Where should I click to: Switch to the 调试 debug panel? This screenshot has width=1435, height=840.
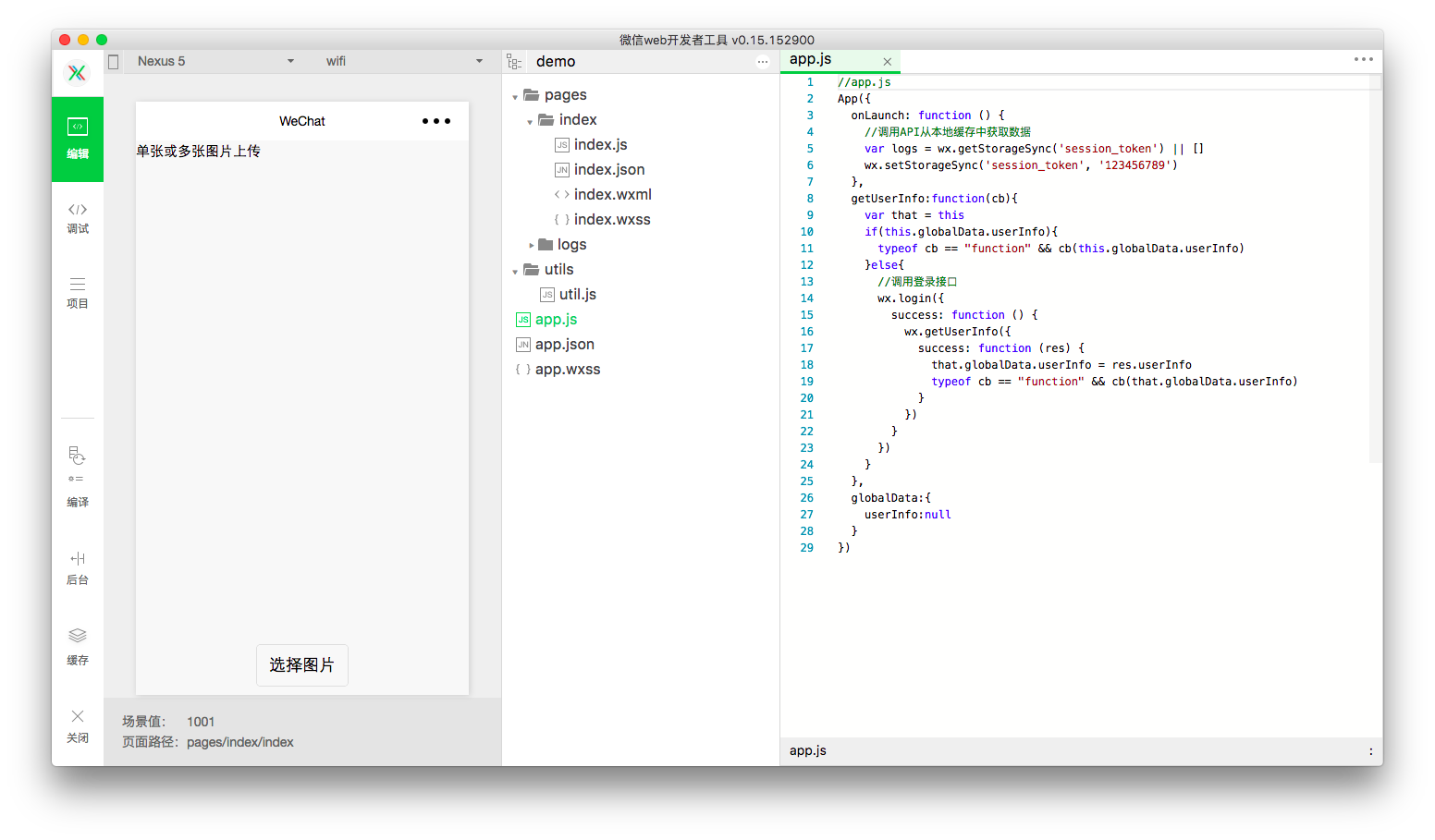[x=78, y=218]
